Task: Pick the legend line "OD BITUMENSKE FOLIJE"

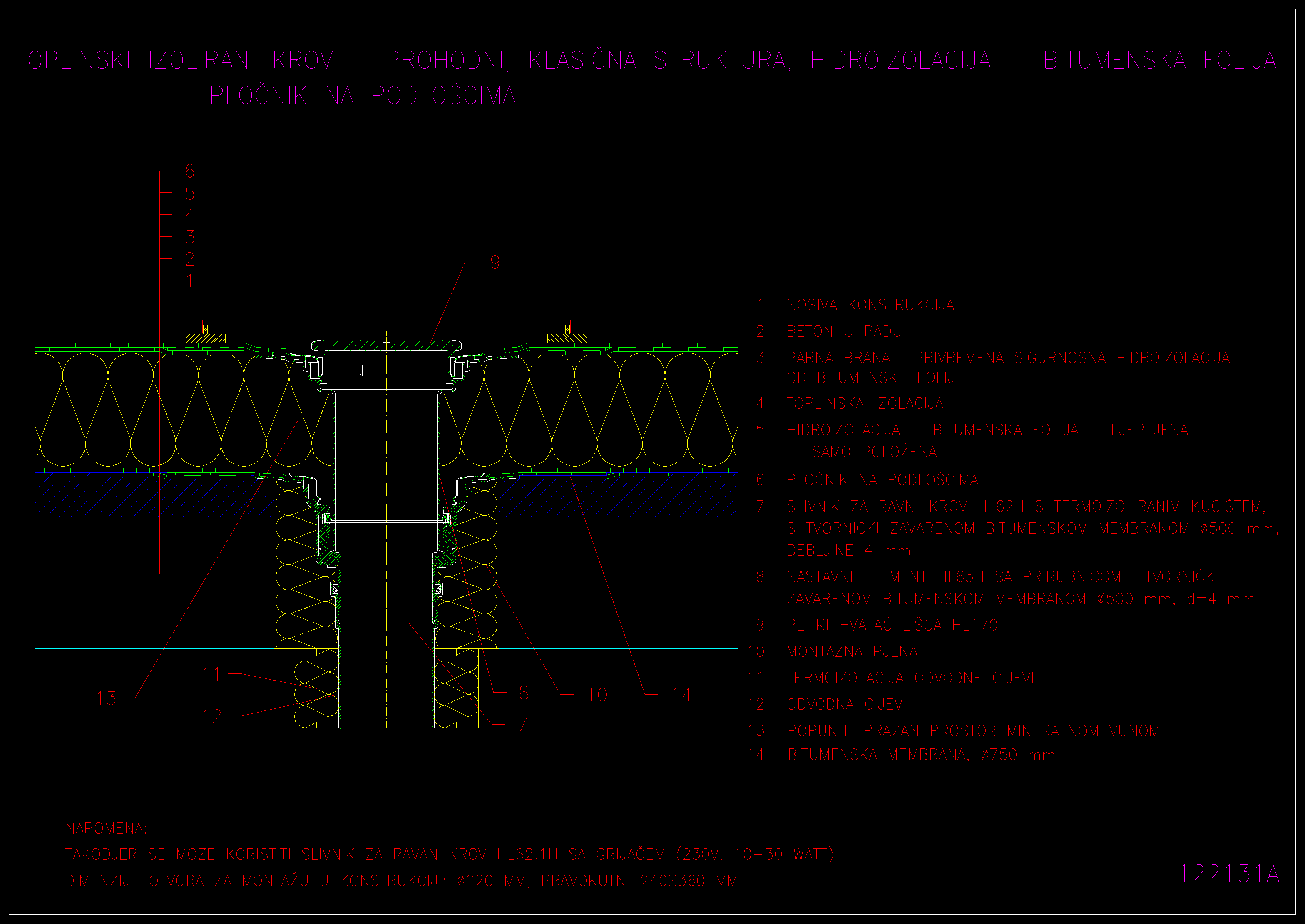Action: 875,378
